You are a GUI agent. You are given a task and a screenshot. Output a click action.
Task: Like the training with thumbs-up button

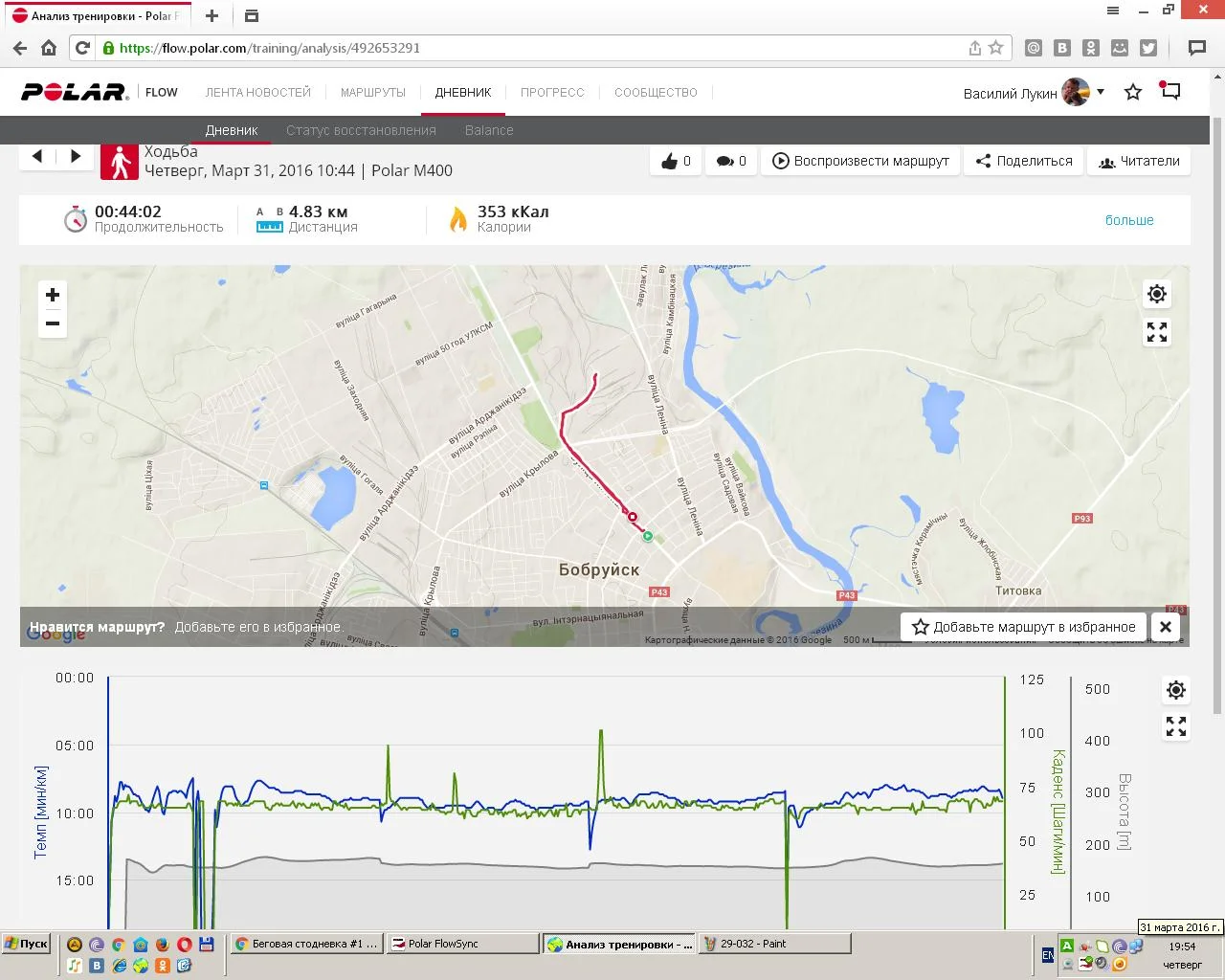point(676,161)
